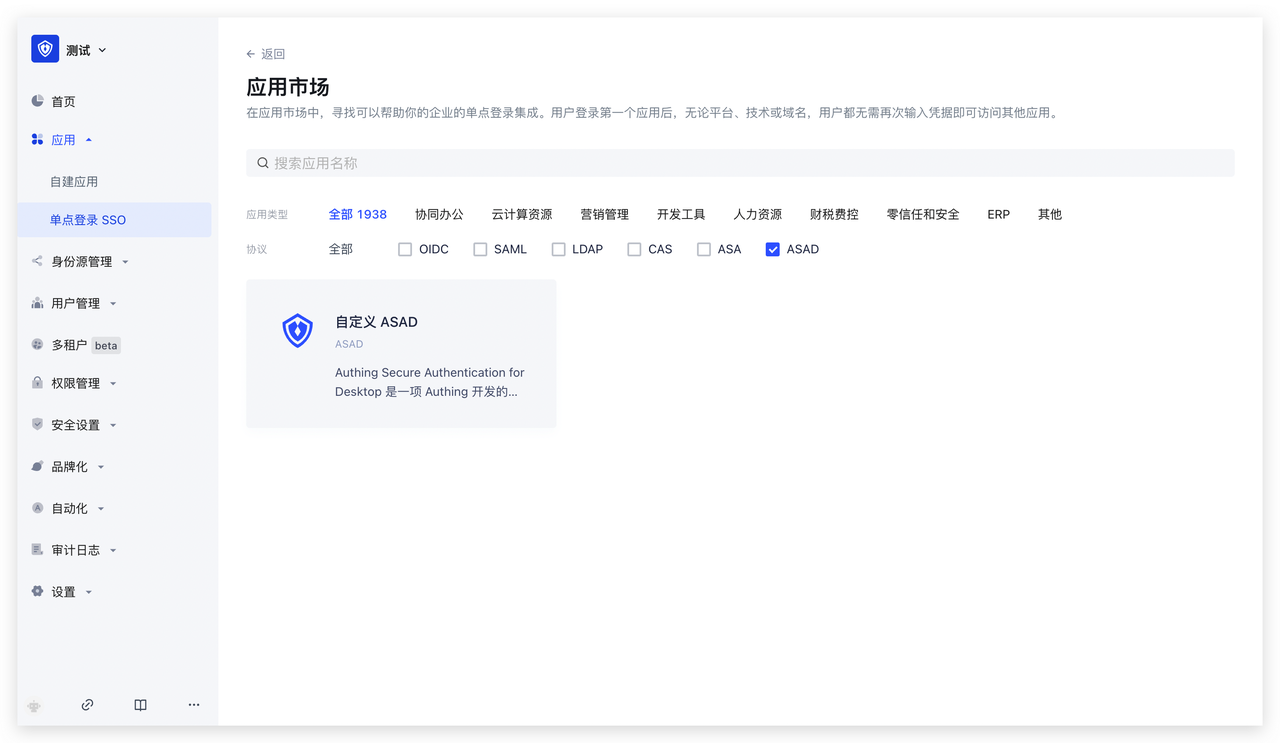Click the 自定义 ASAD shield icon
This screenshot has width=1280, height=743.
(298, 331)
